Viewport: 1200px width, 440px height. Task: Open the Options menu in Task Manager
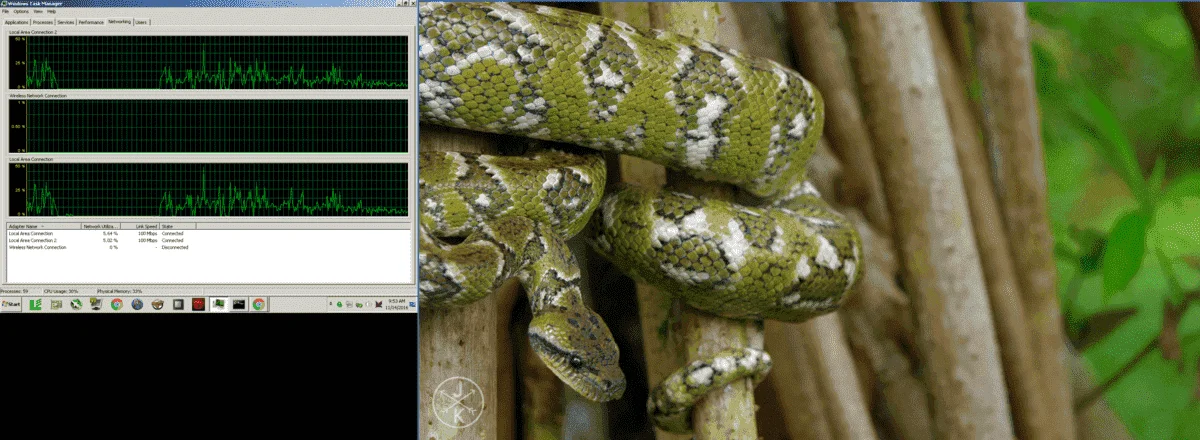pos(21,11)
